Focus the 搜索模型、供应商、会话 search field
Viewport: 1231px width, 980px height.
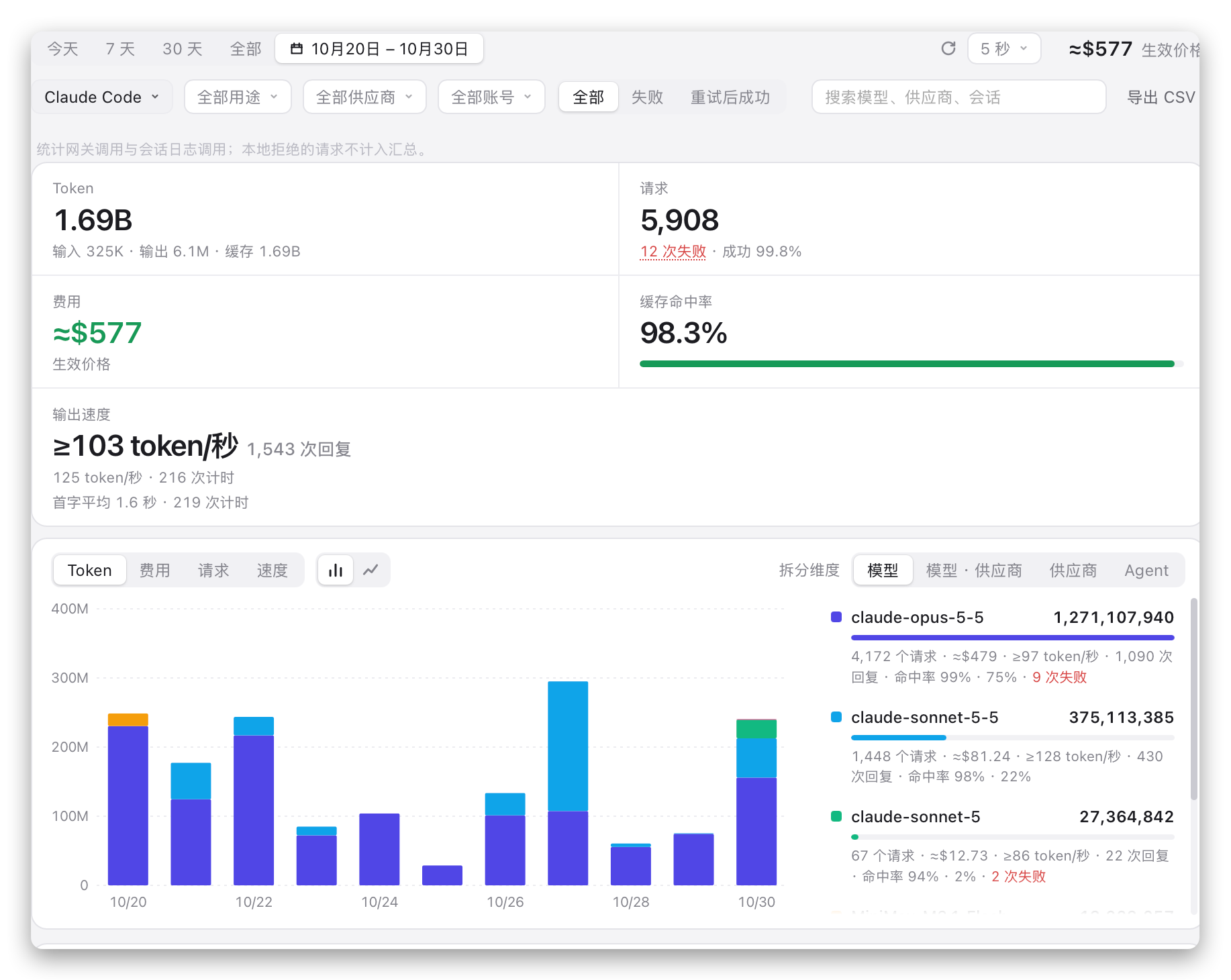click(x=958, y=97)
